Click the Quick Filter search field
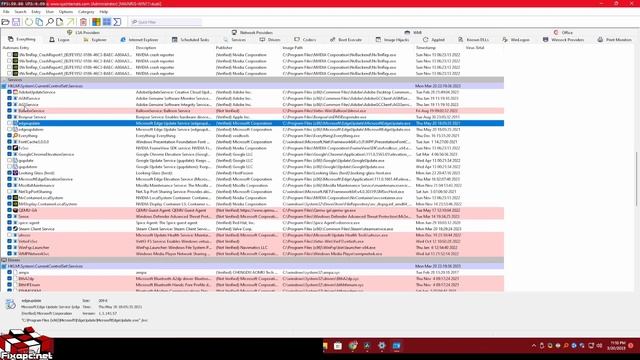 pos(165,22)
